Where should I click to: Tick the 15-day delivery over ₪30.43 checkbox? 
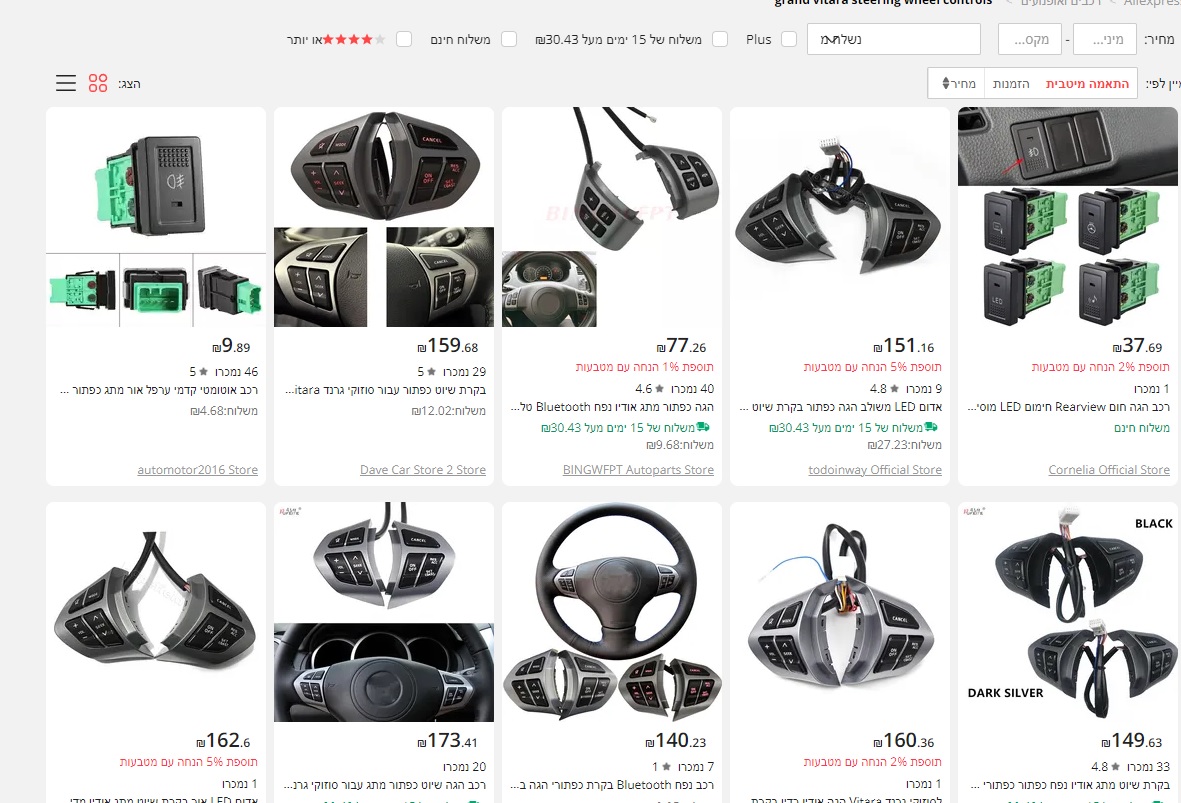click(x=719, y=39)
